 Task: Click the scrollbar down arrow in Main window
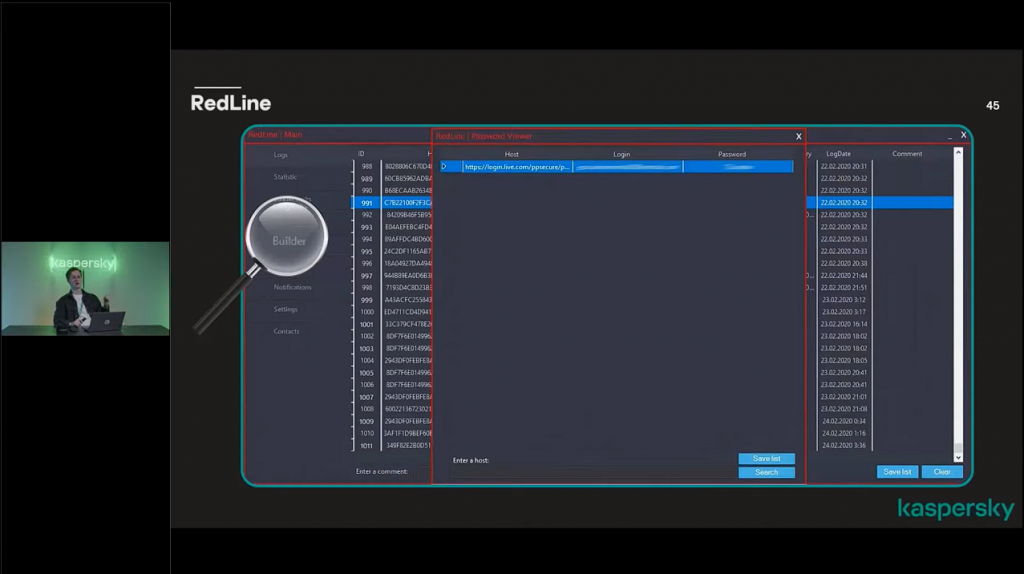[x=958, y=458]
